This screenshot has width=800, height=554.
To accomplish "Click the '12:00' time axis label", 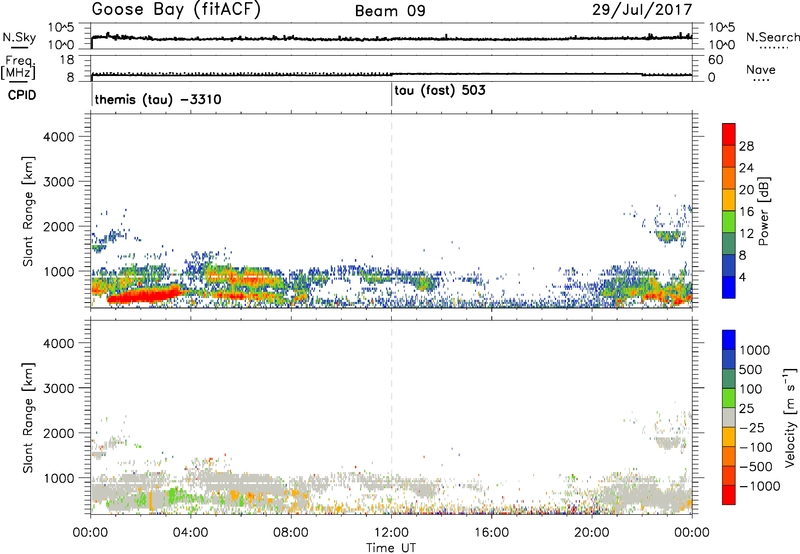I will pos(391,533).
